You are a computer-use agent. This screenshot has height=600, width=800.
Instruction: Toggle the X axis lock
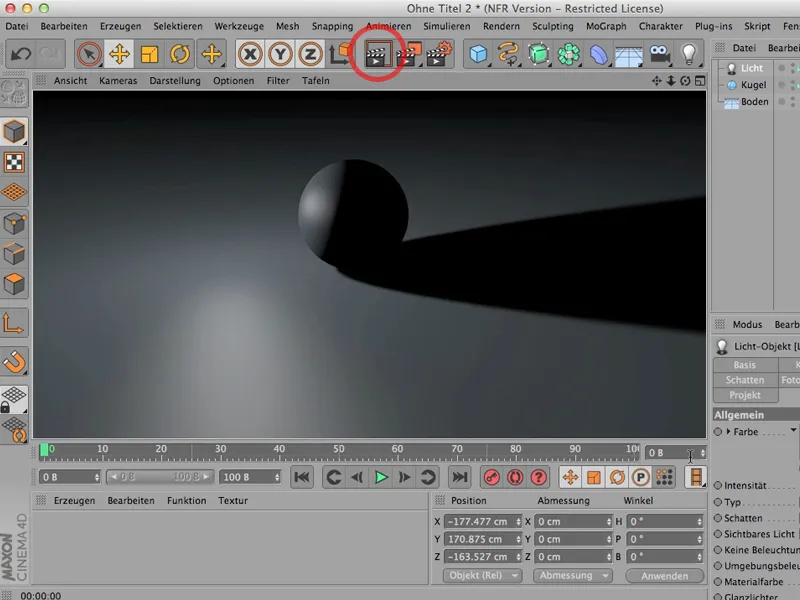coord(250,54)
